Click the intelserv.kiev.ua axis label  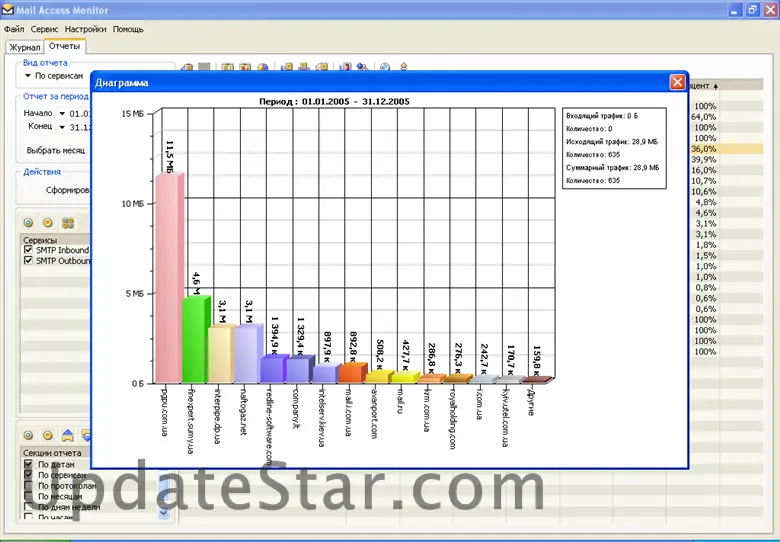pyautogui.click(x=322, y=417)
